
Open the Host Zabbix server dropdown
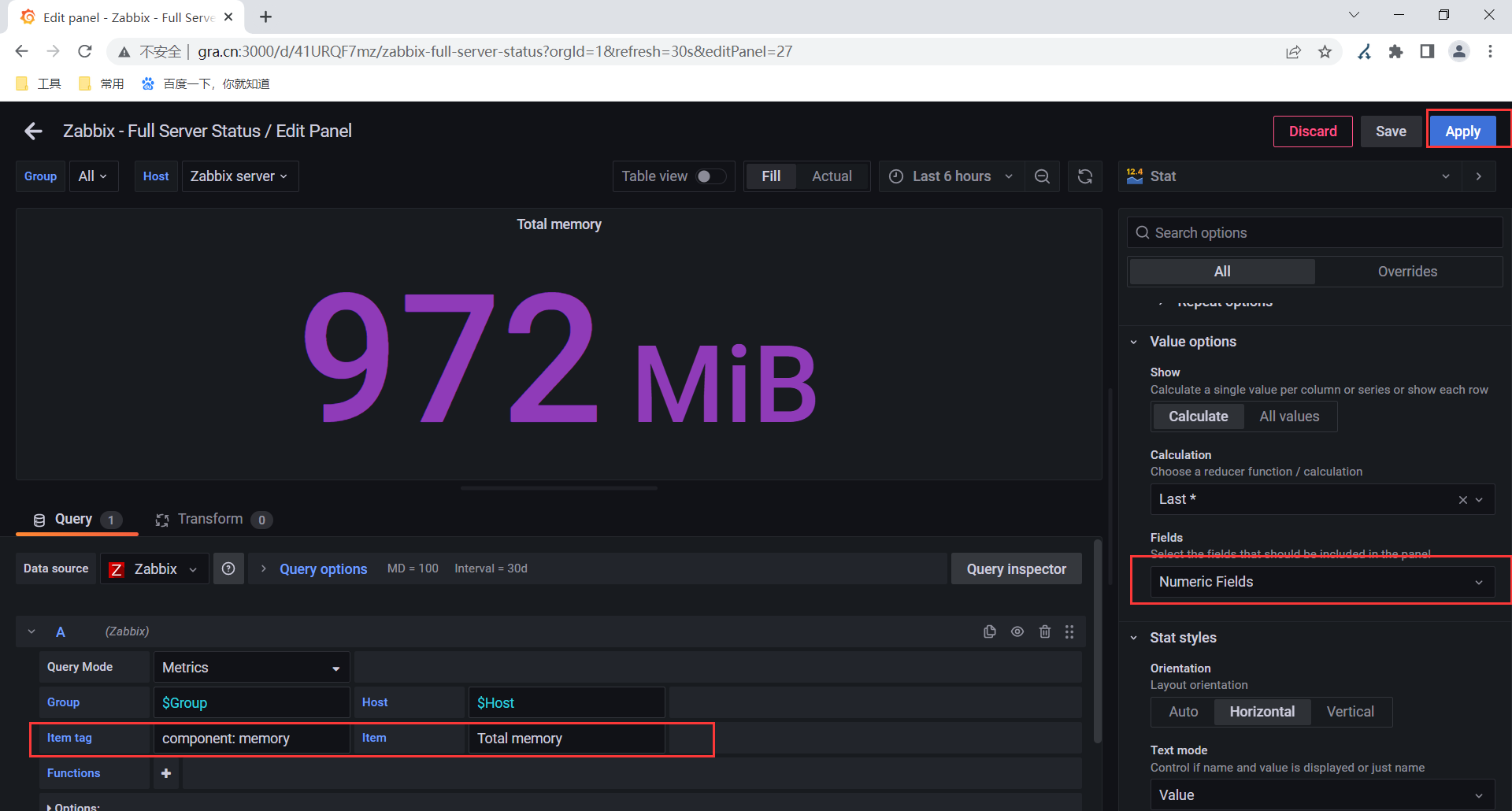point(239,176)
